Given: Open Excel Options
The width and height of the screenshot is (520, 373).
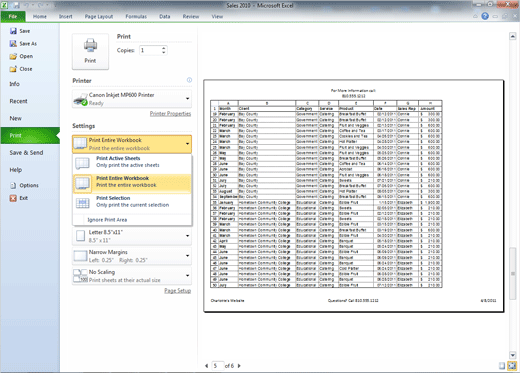Looking at the screenshot, I should tap(24, 185).
